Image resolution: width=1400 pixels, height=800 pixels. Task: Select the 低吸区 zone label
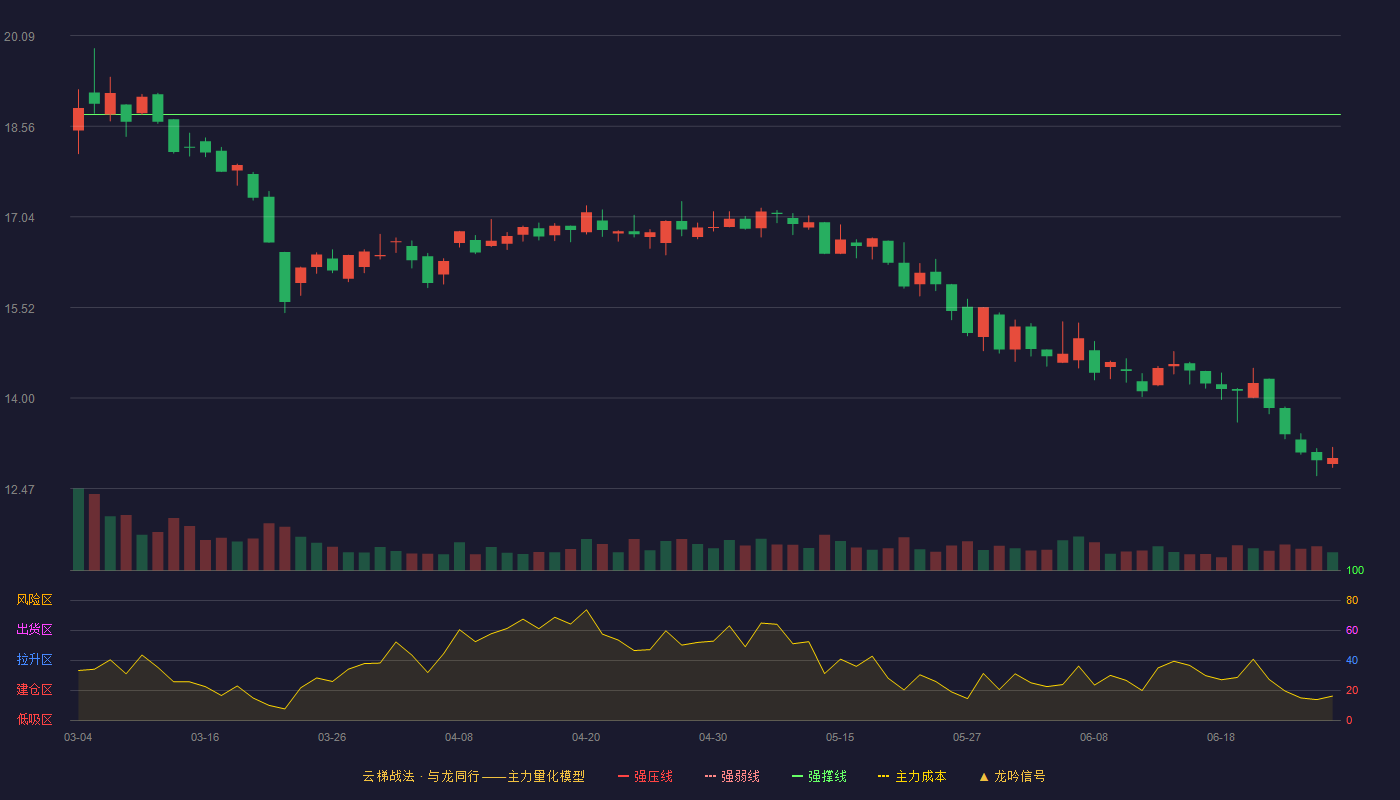coord(34,719)
